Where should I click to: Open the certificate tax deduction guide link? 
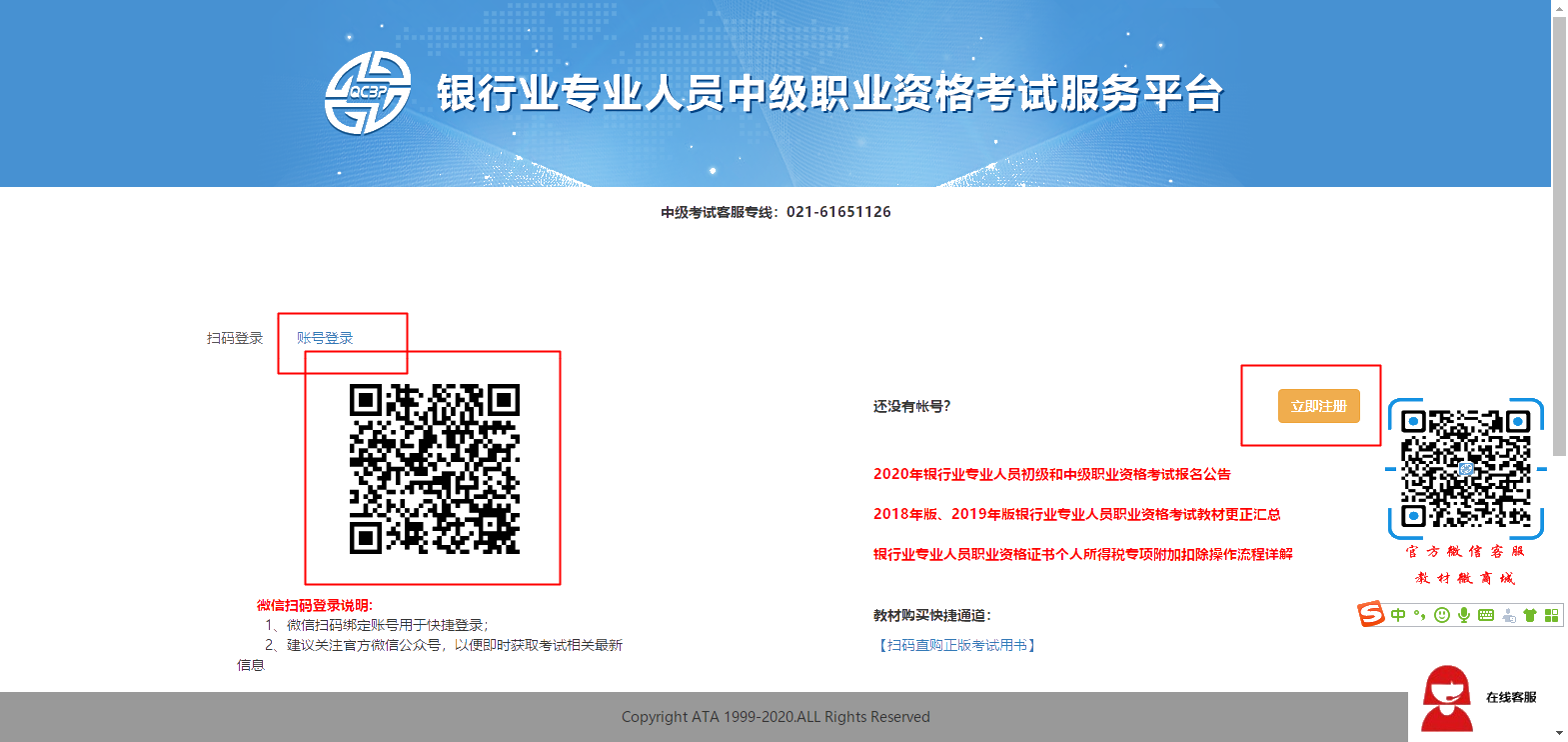[1083, 554]
